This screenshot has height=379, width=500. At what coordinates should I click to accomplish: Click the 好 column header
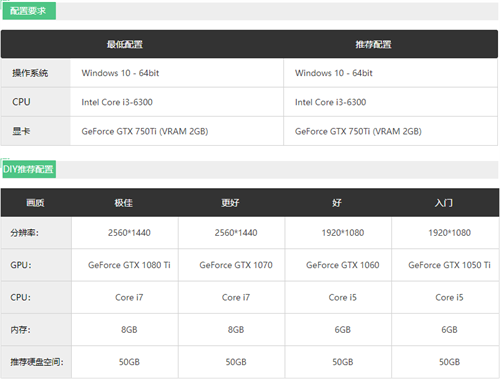(337, 203)
